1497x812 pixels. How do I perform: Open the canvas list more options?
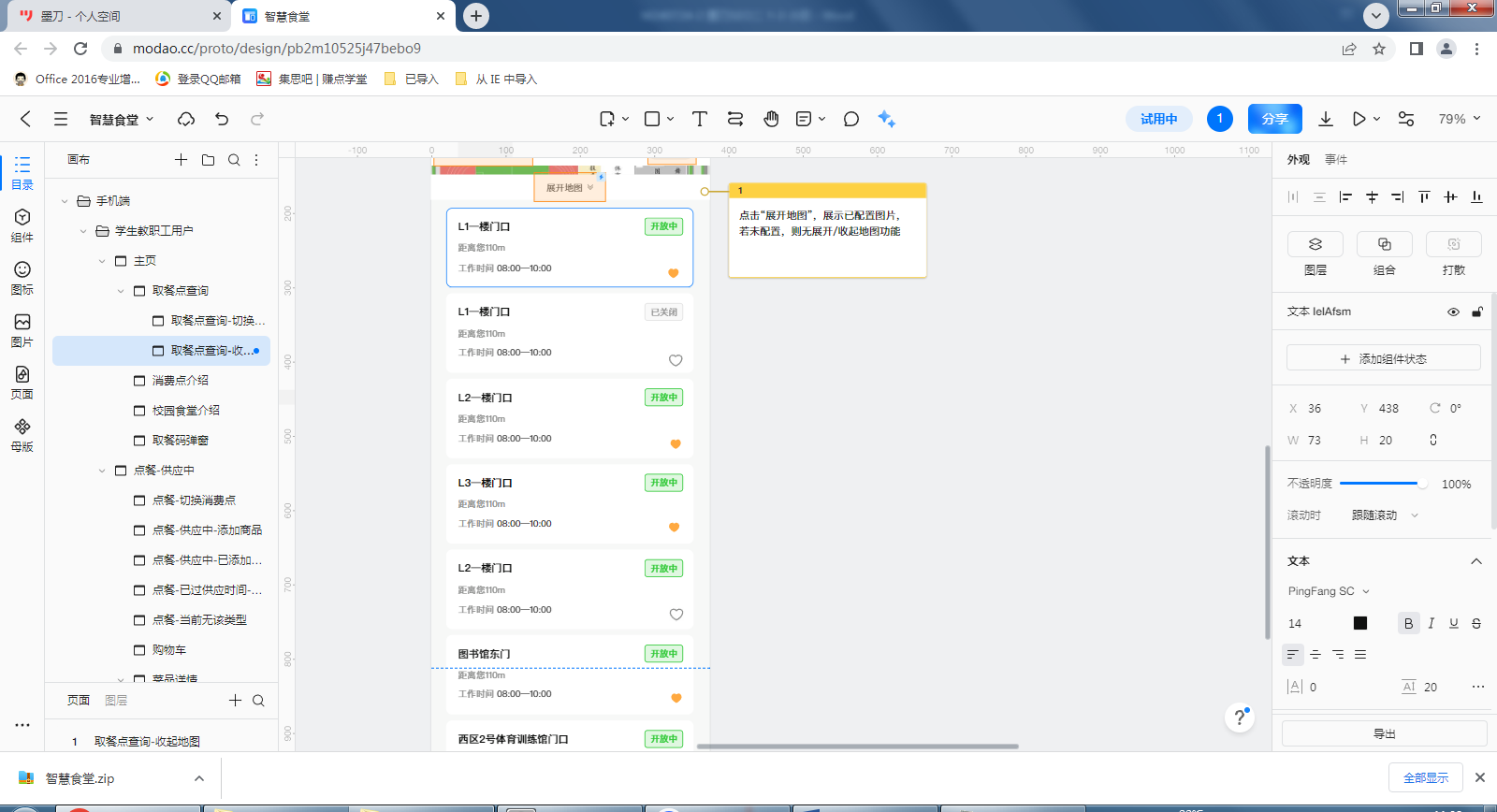(256, 160)
